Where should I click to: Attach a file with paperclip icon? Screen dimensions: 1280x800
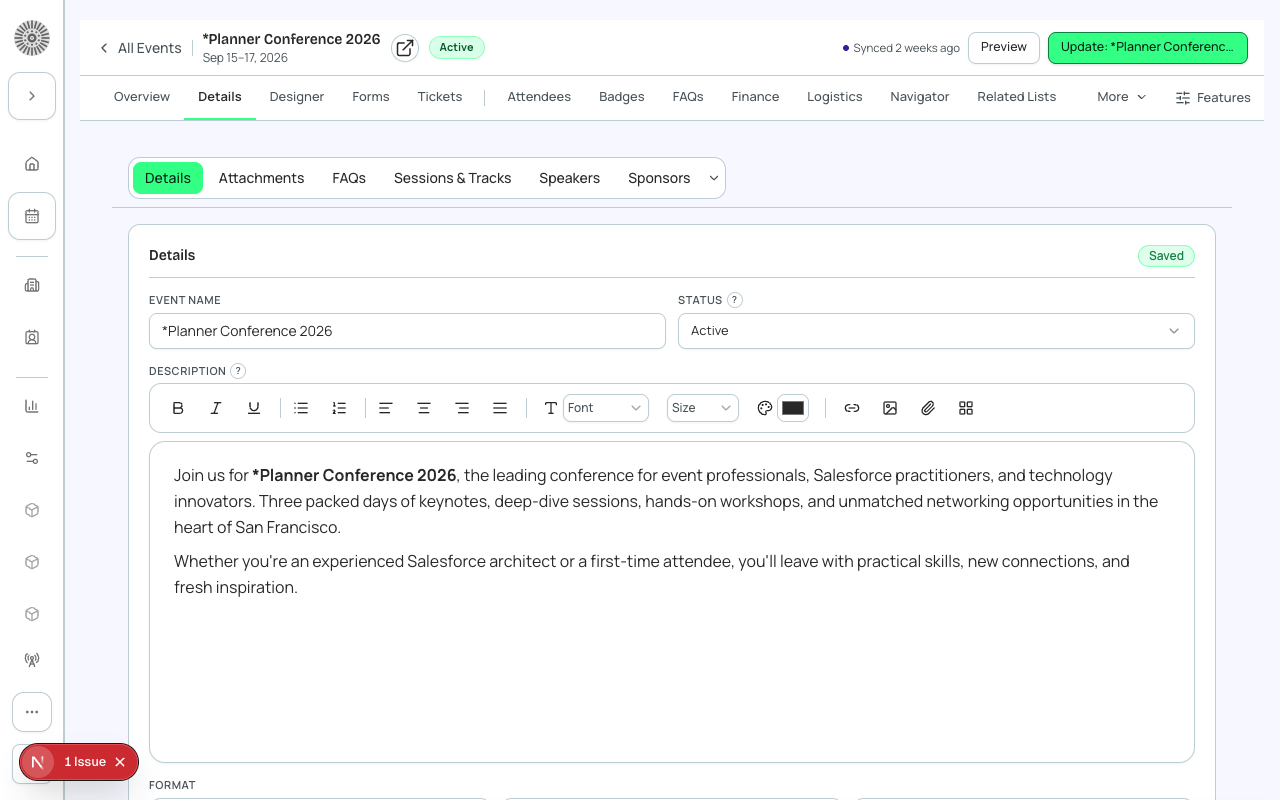click(x=928, y=408)
